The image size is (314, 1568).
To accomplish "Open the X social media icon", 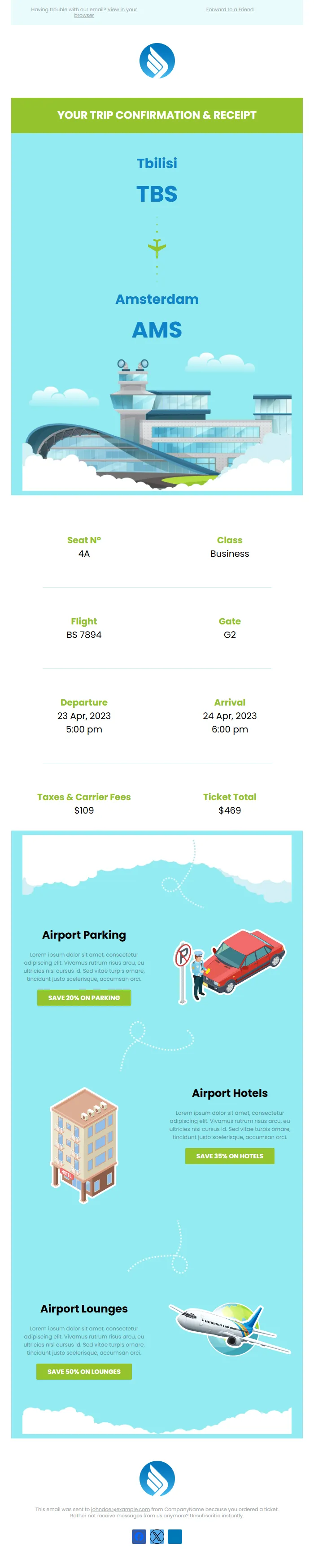I will (157, 1536).
